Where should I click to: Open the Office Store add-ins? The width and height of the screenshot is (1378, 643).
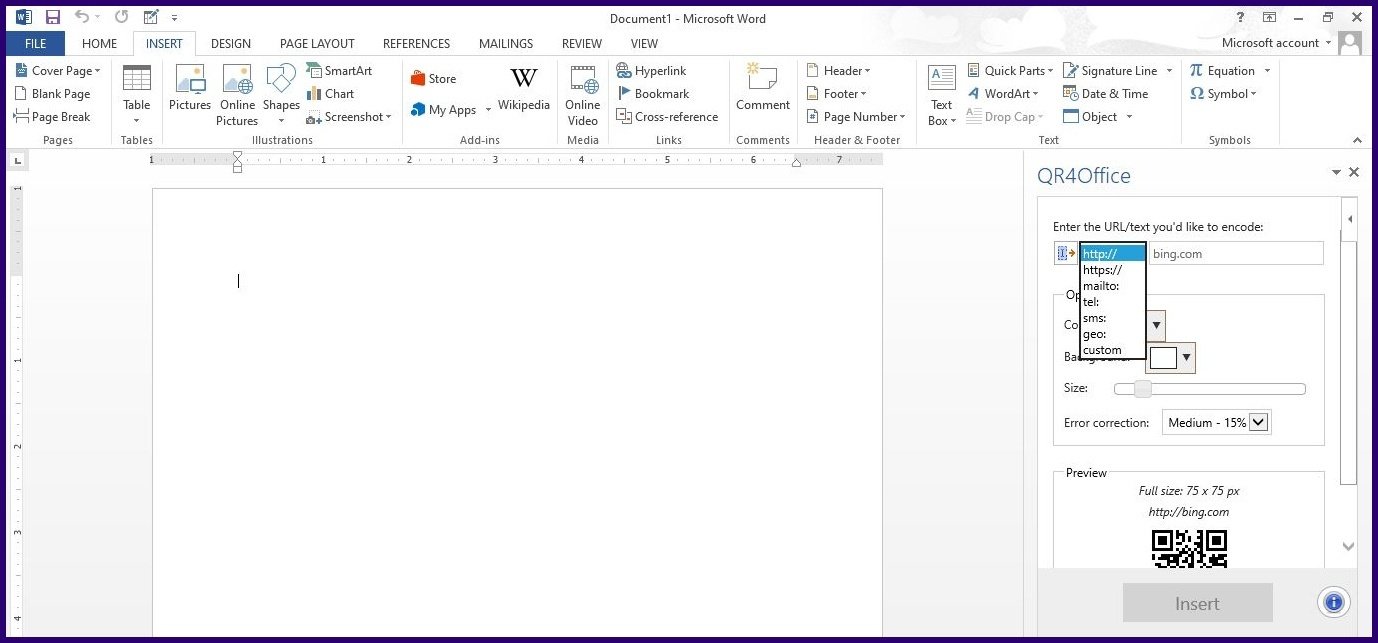(434, 77)
